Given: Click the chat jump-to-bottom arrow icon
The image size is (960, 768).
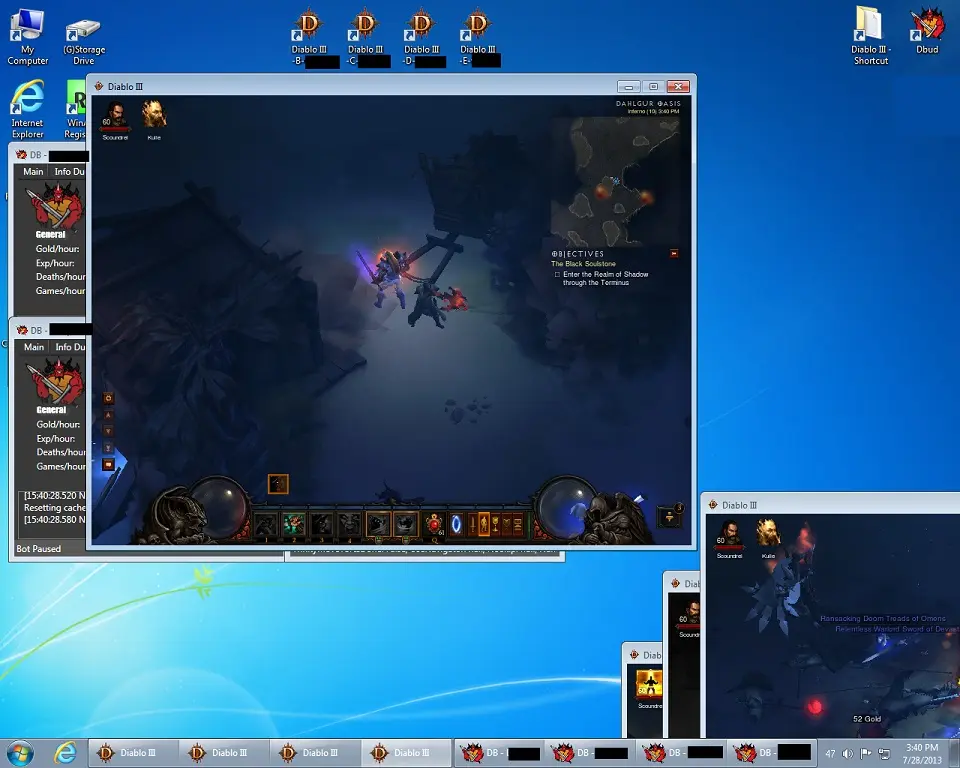Looking at the screenshot, I should (x=108, y=448).
